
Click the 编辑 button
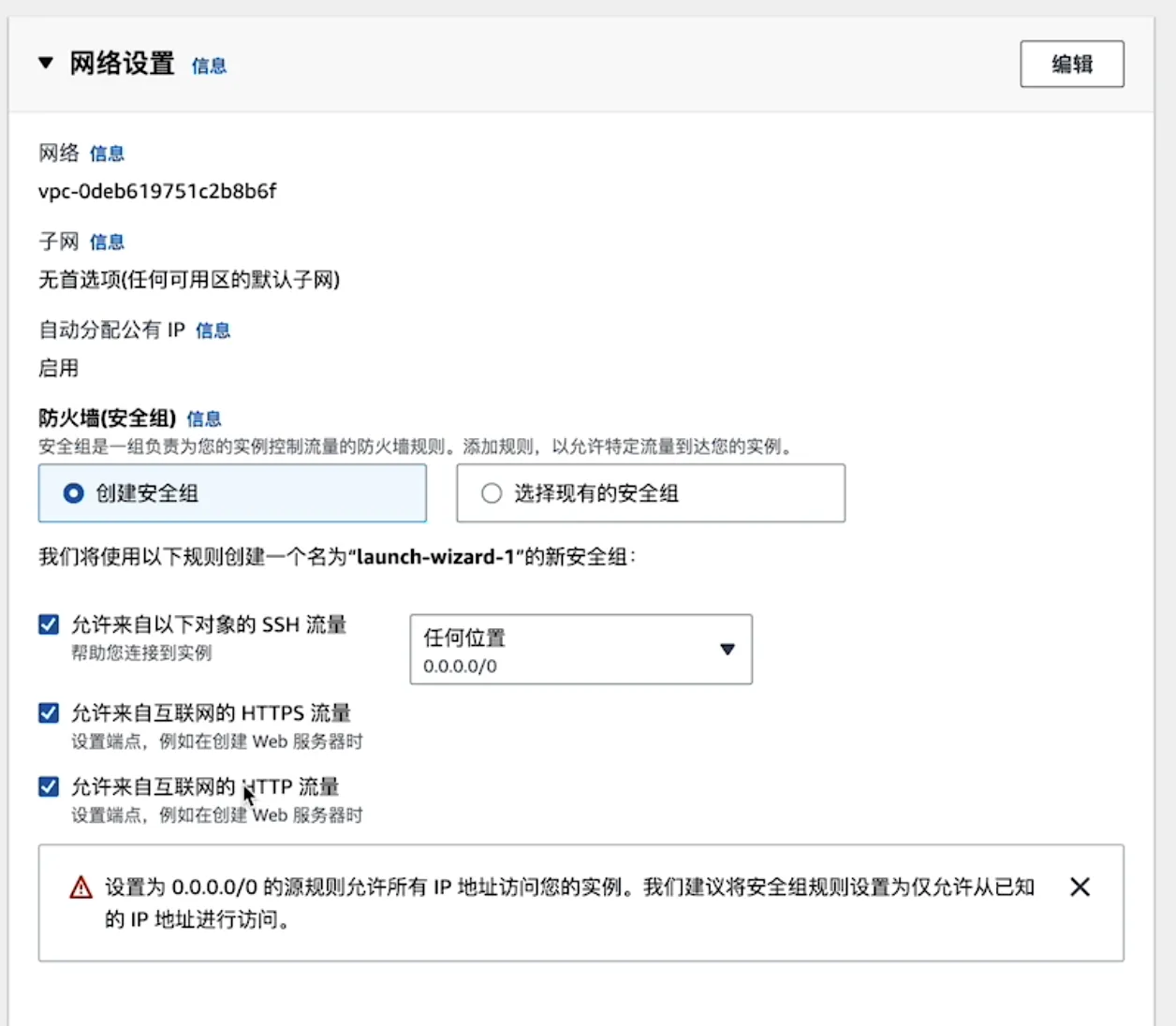[1071, 64]
